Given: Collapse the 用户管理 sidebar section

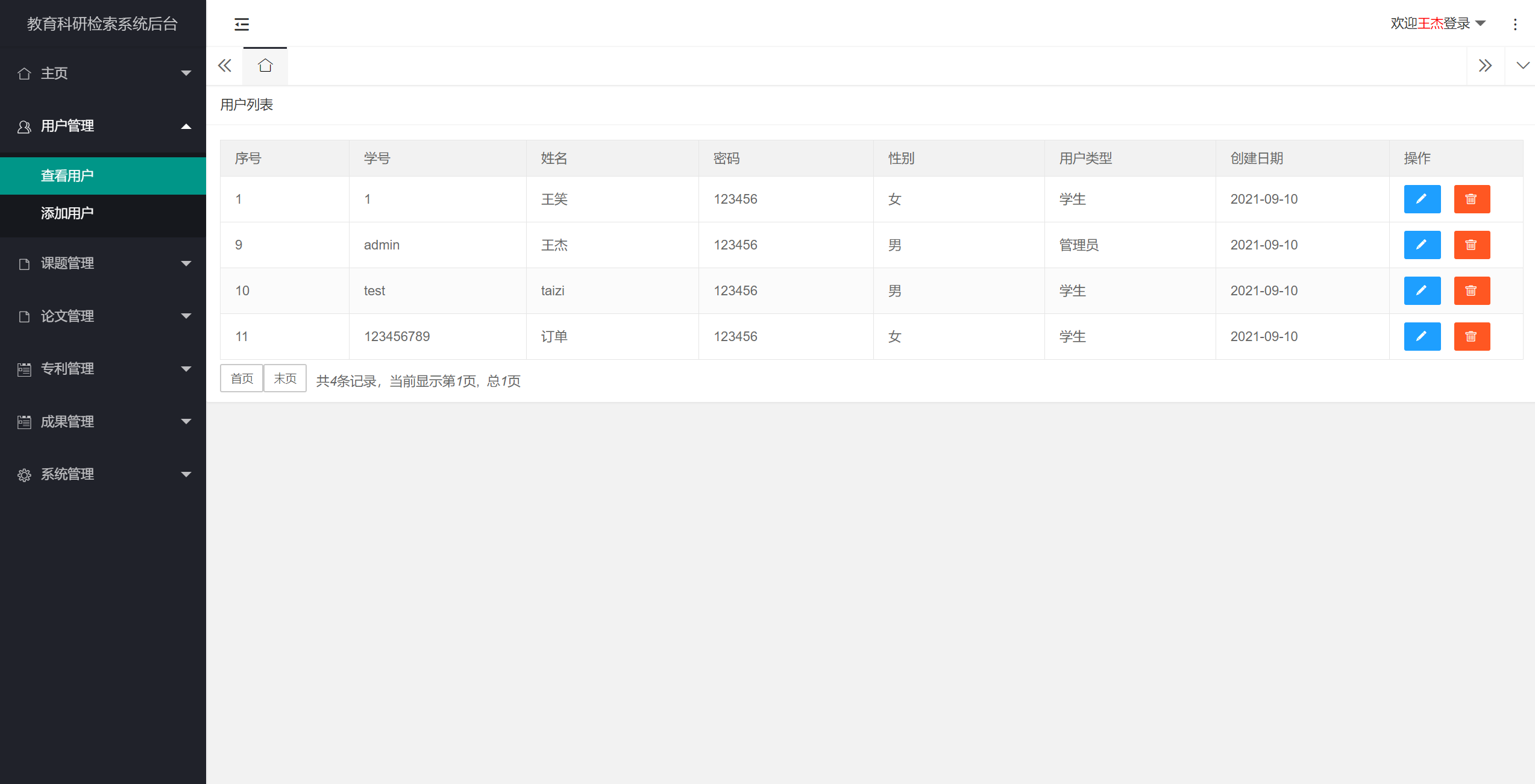Looking at the screenshot, I should pyautogui.click(x=102, y=126).
